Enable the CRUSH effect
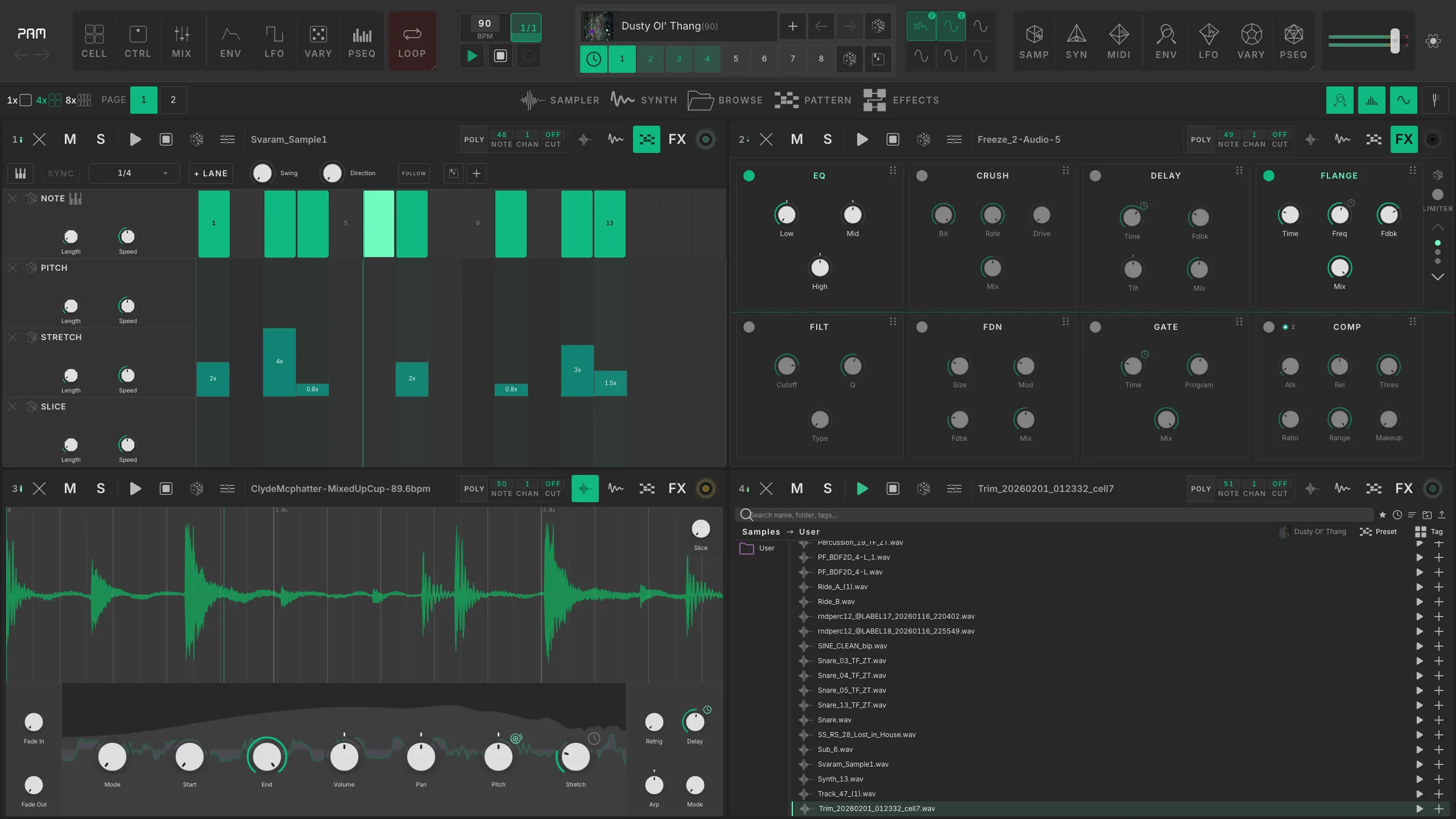1456x819 pixels. 922,176
